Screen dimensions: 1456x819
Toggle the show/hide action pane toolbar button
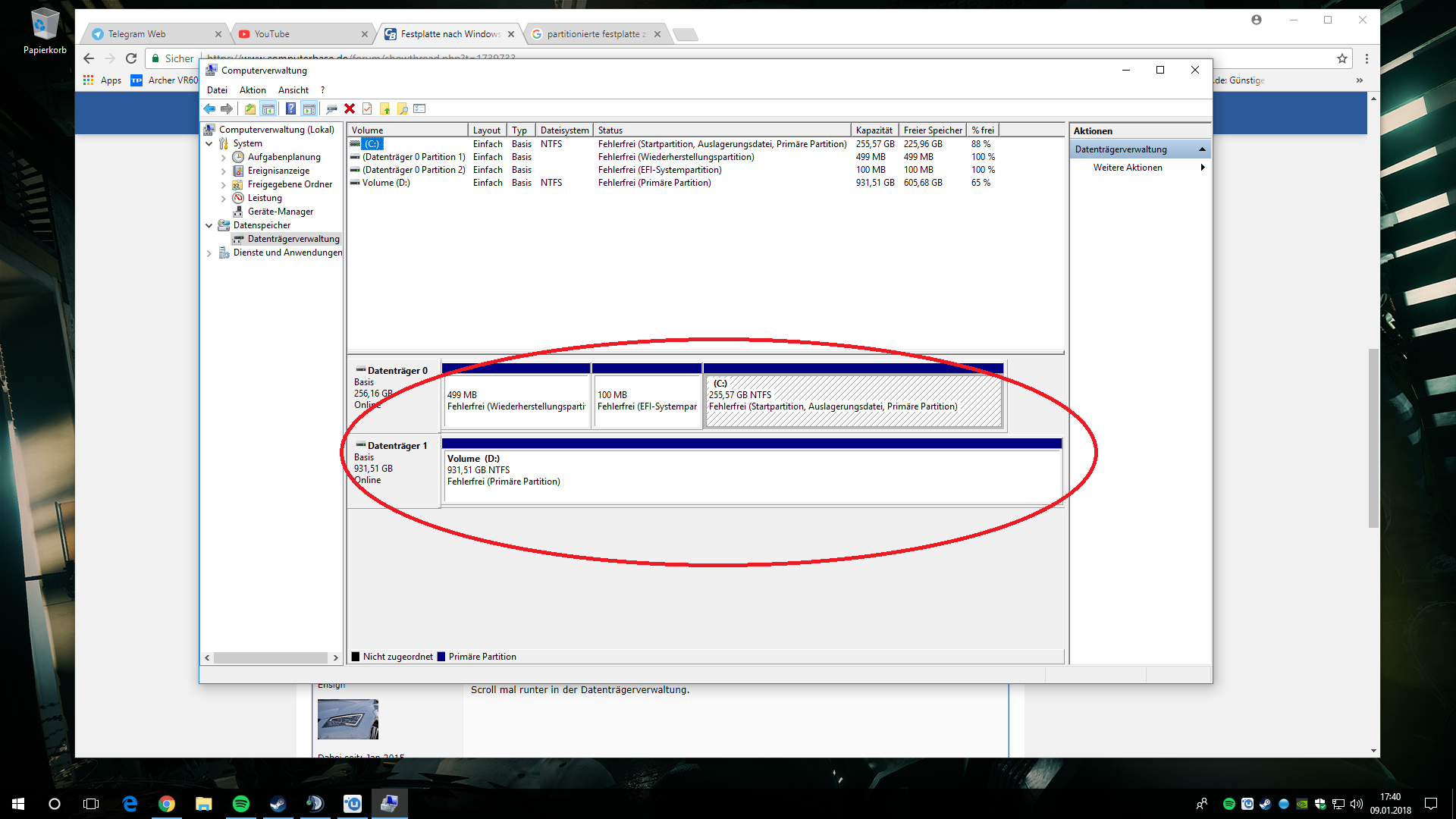[x=309, y=109]
